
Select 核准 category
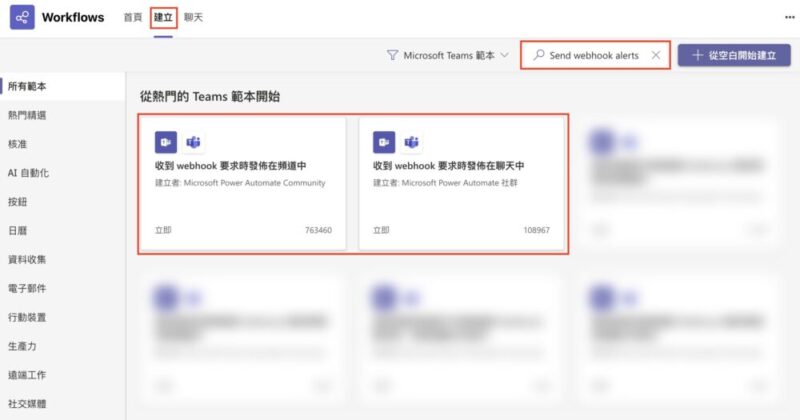[x=62, y=144]
